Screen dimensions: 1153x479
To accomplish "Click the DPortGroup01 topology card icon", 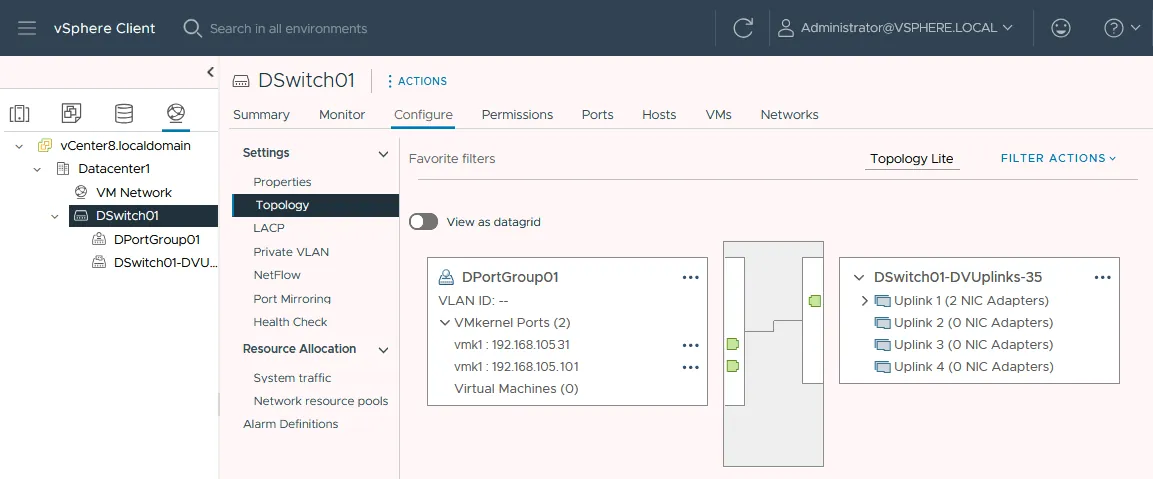I will tap(446, 277).
